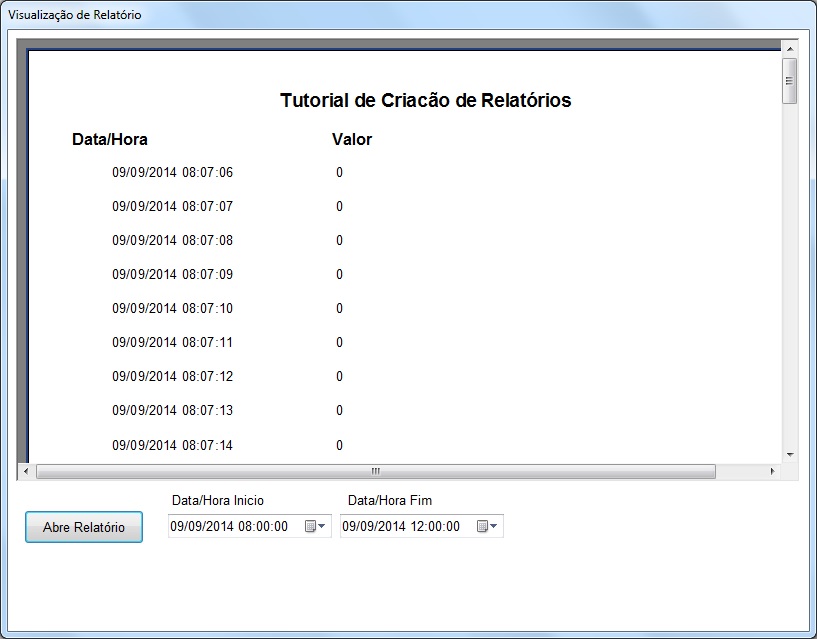Click the Valor 0 in row 08:07:10

coord(340,309)
